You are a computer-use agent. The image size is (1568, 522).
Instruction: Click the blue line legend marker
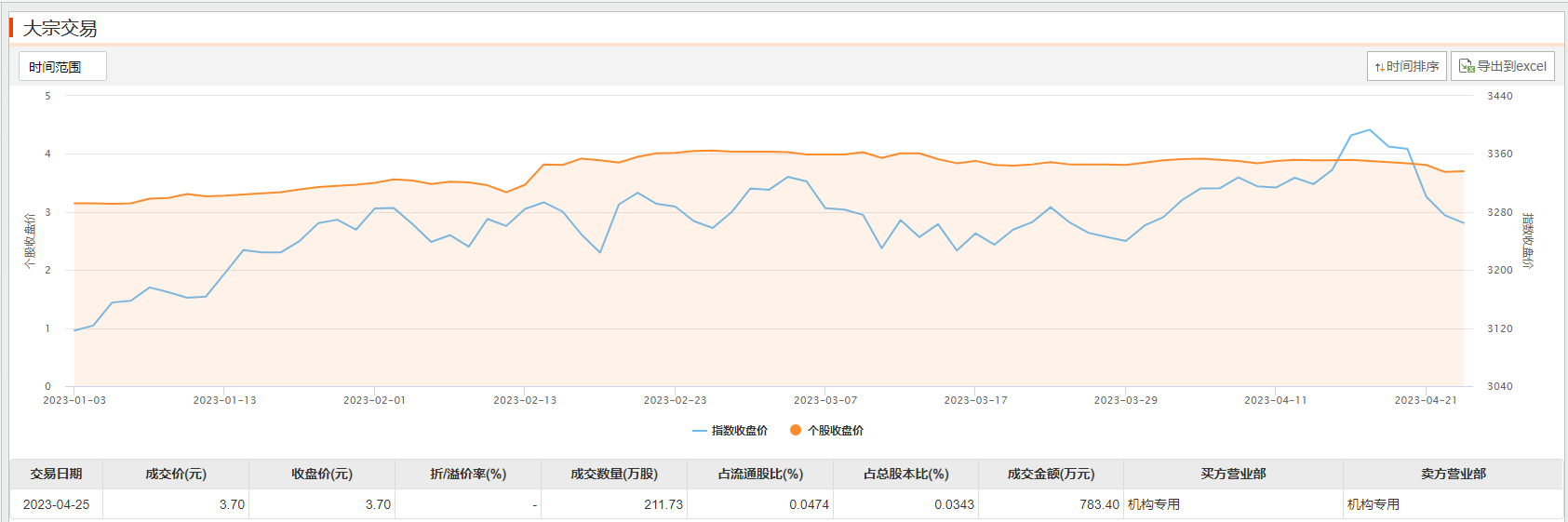pyautogui.click(x=700, y=431)
